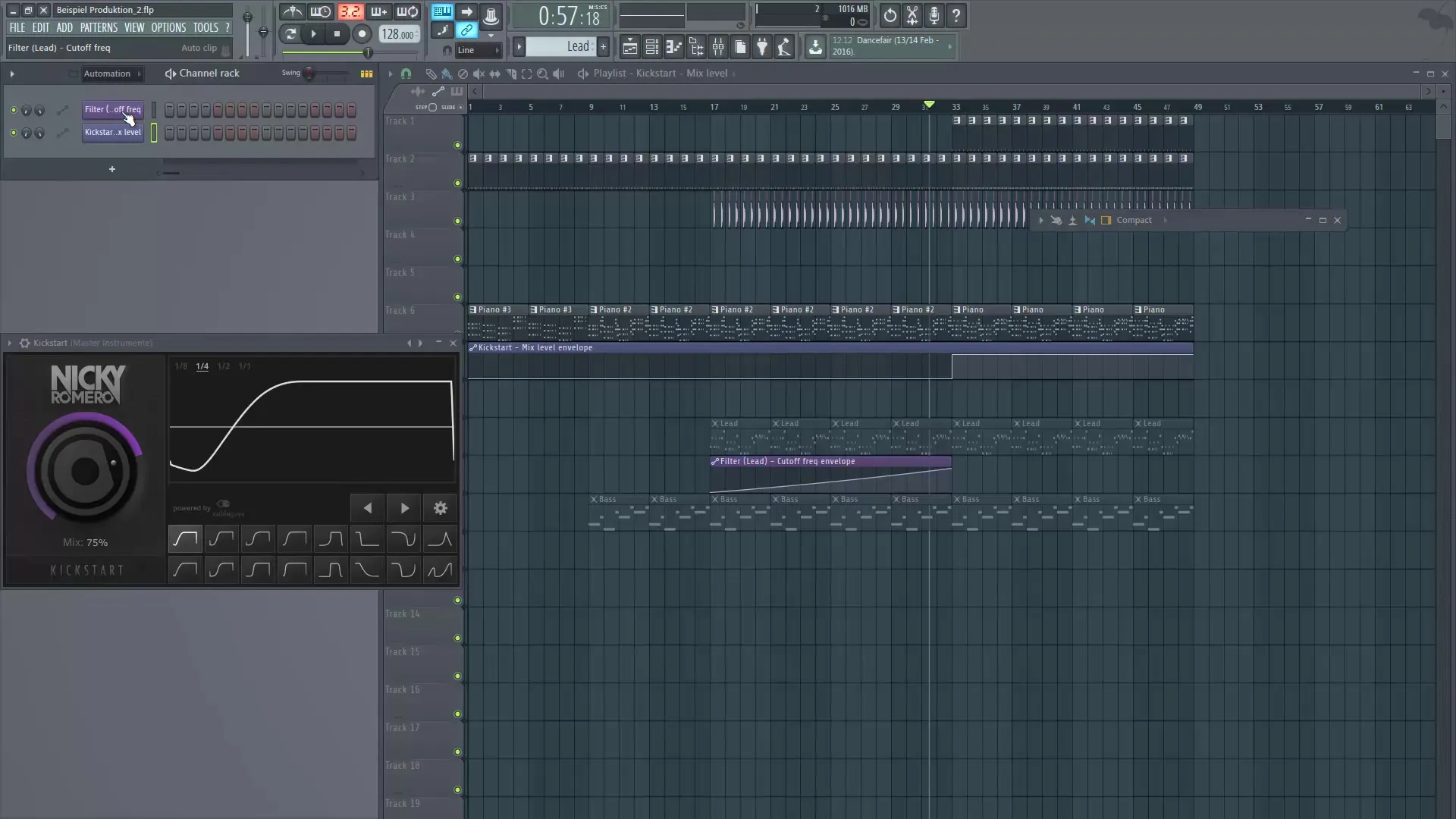
Task: Open the EDIT menu
Action: 40,27
